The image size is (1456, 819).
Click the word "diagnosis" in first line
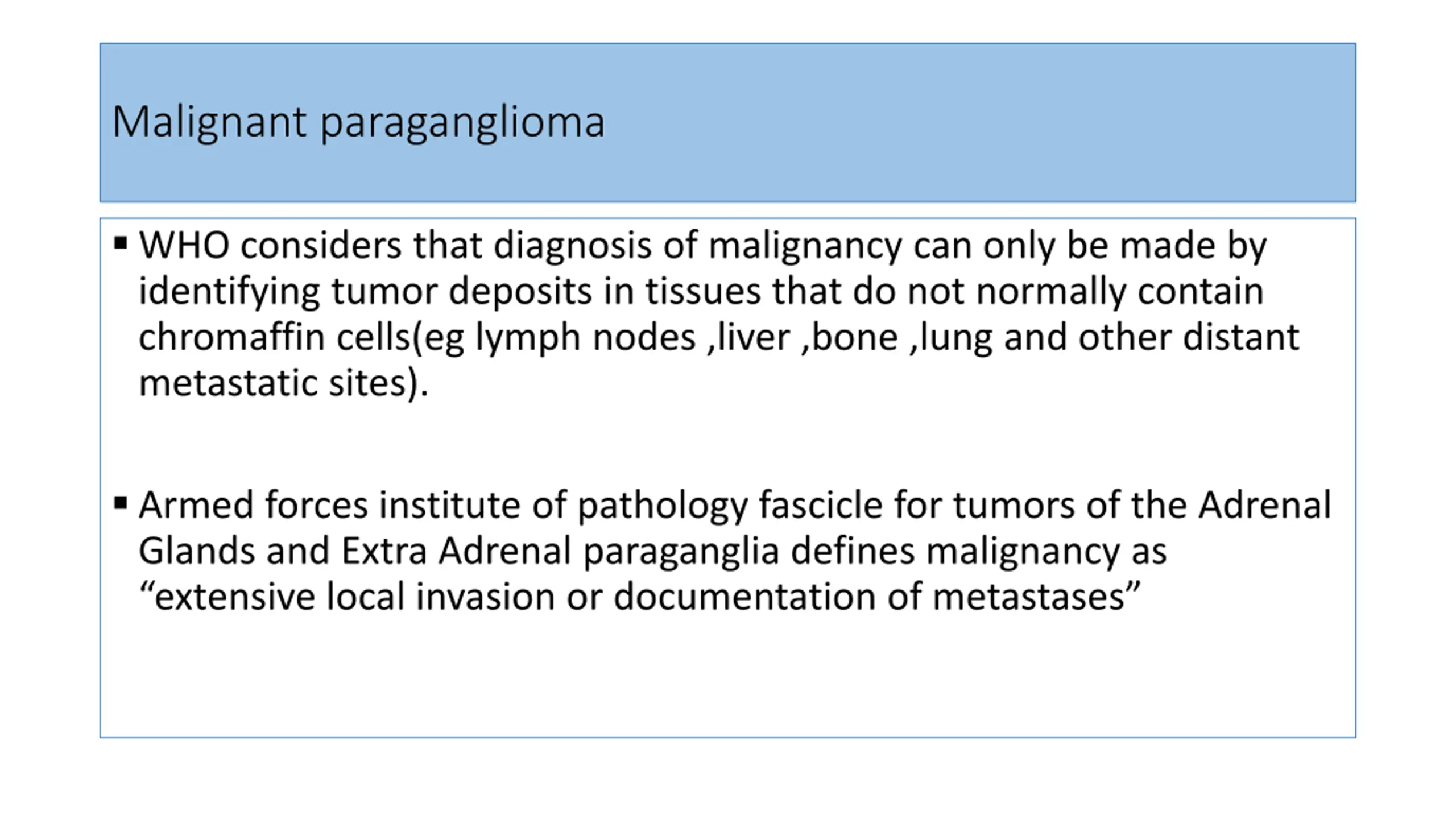[x=572, y=246]
